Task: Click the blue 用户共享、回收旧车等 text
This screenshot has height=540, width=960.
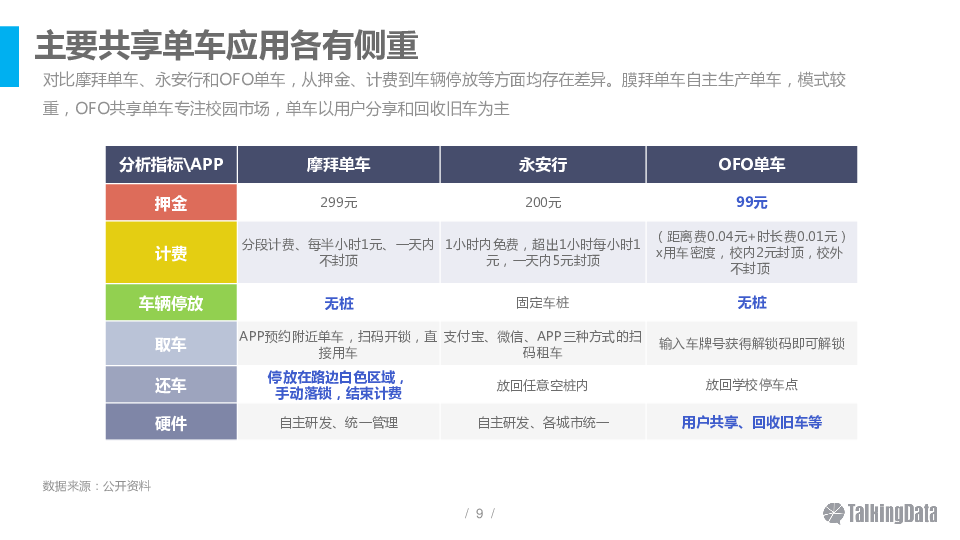Action: [x=752, y=423]
